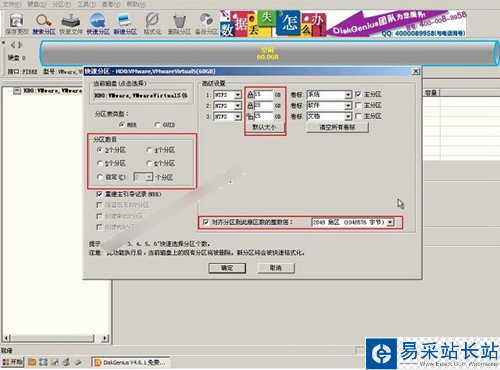The width and height of the screenshot is (500, 370).
Task: Open file system dropdown for partition 1
Action: [x=238, y=95]
